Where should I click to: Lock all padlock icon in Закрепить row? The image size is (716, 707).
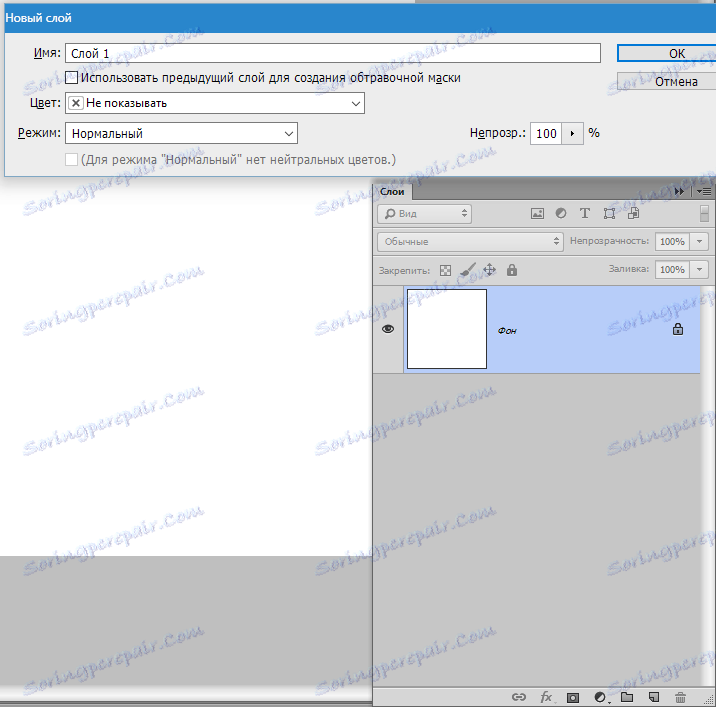click(x=512, y=270)
